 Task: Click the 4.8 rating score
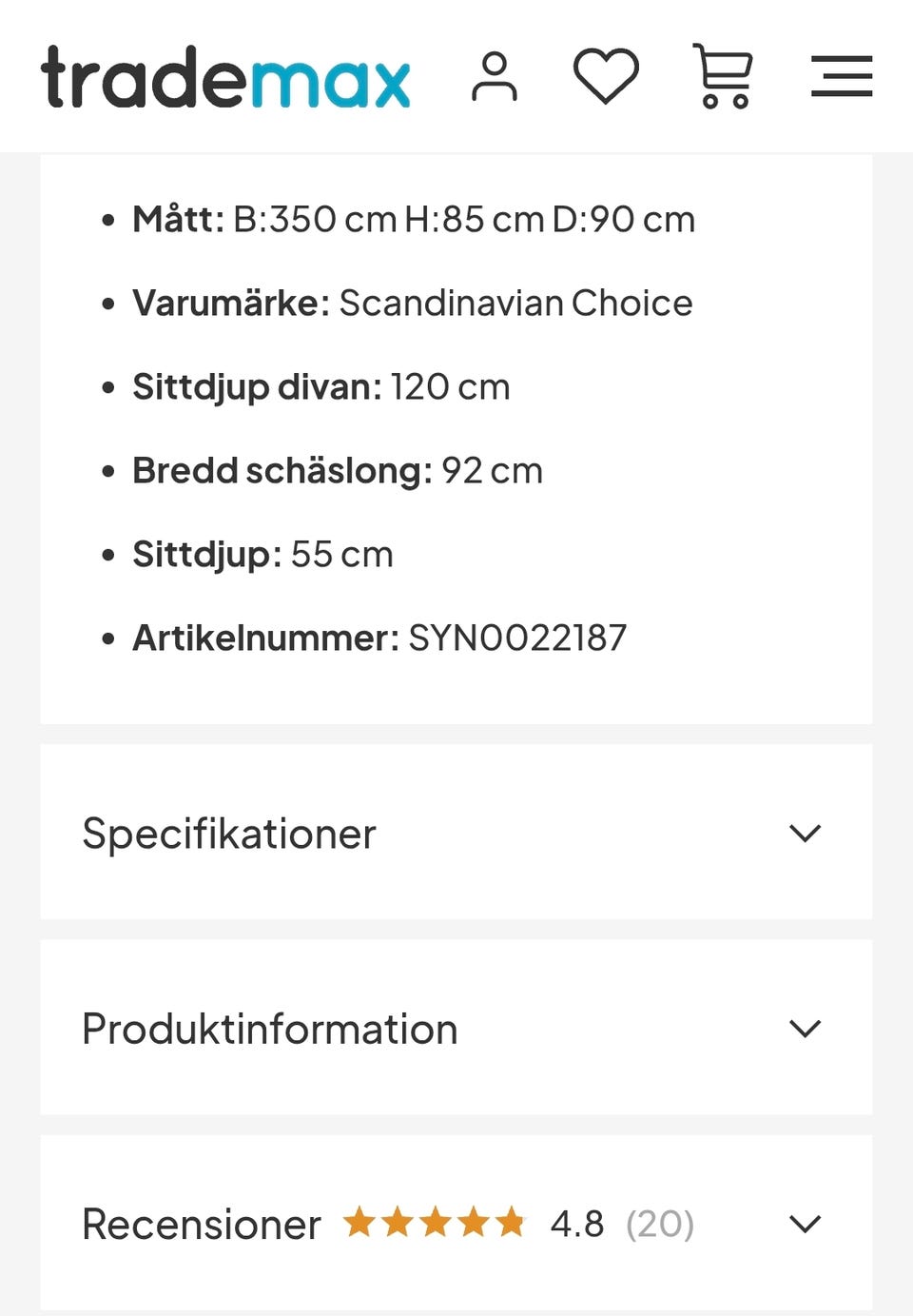click(576, 1224)
